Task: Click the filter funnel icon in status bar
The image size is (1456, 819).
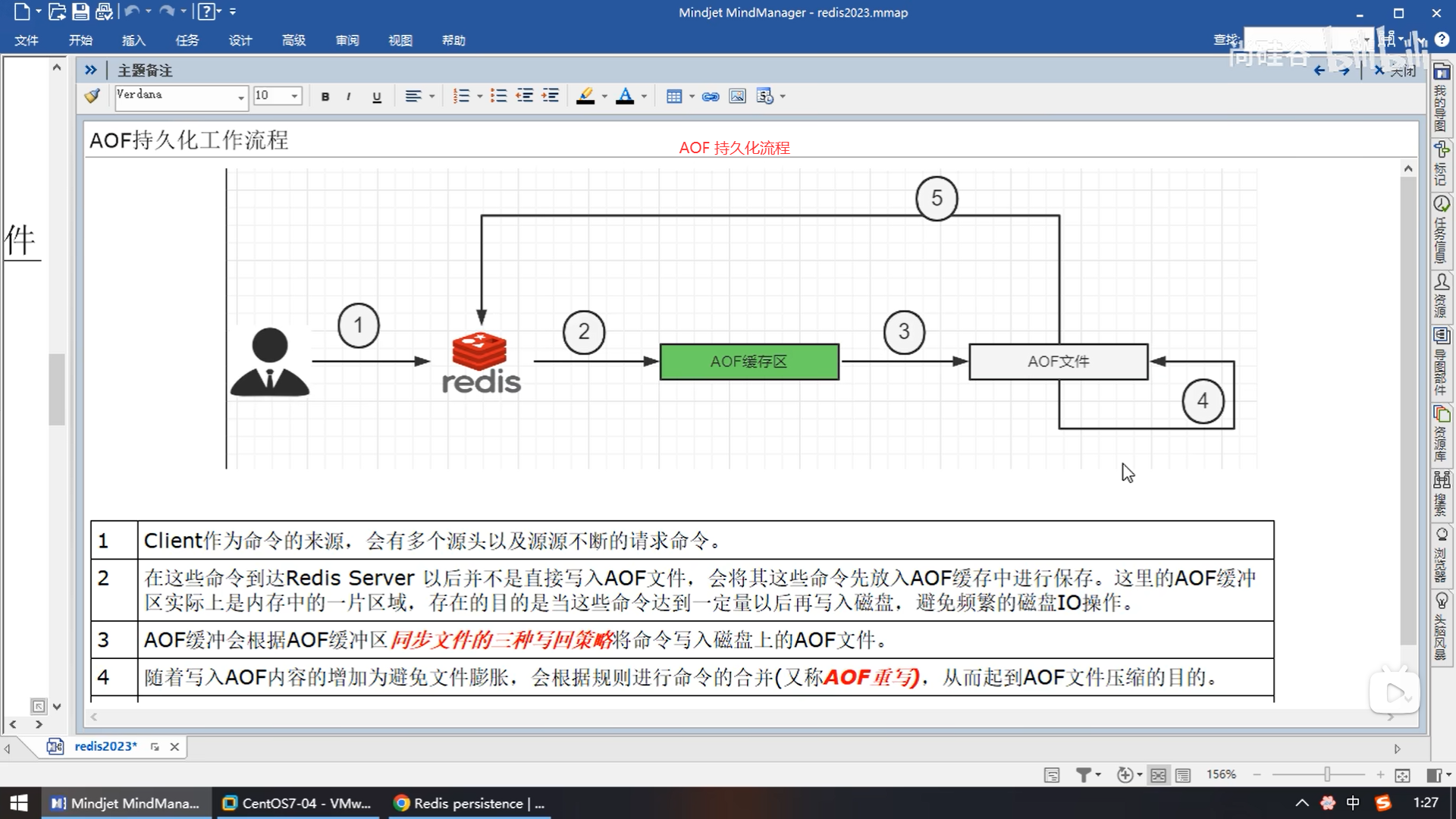Action: coord(1084,774)
